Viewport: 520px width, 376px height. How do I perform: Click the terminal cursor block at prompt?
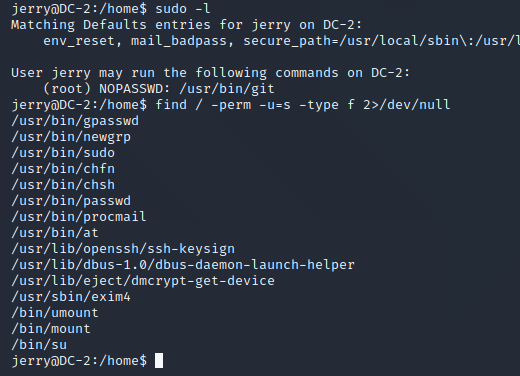[159, 361]
